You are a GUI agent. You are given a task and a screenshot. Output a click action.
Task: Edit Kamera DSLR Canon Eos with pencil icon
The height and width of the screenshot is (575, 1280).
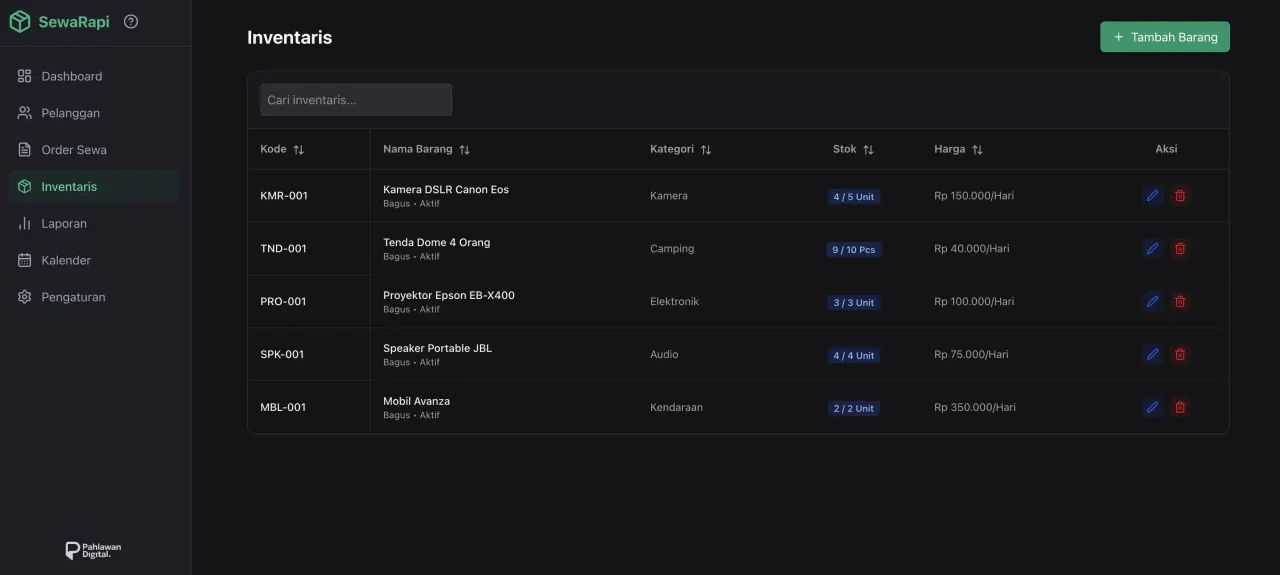1152,196
